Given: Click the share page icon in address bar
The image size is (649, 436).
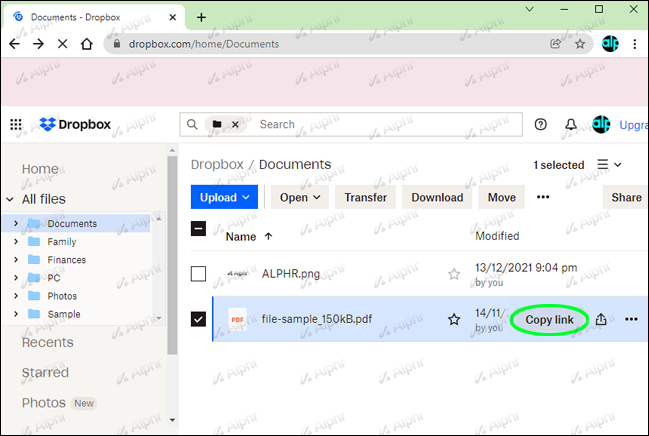Looking at the screenshot, I should 555,44.
